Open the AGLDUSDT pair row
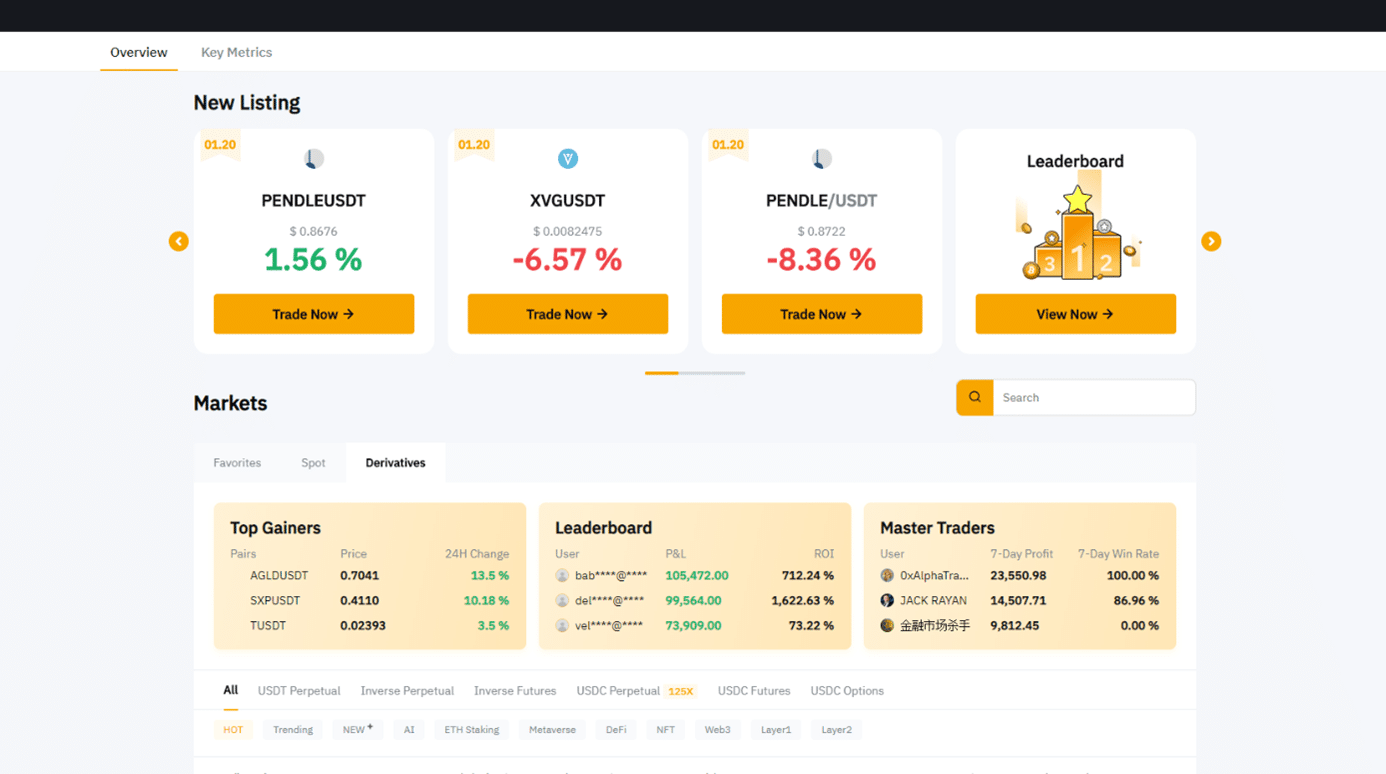The image size is (1386, 774). [369, 576]
